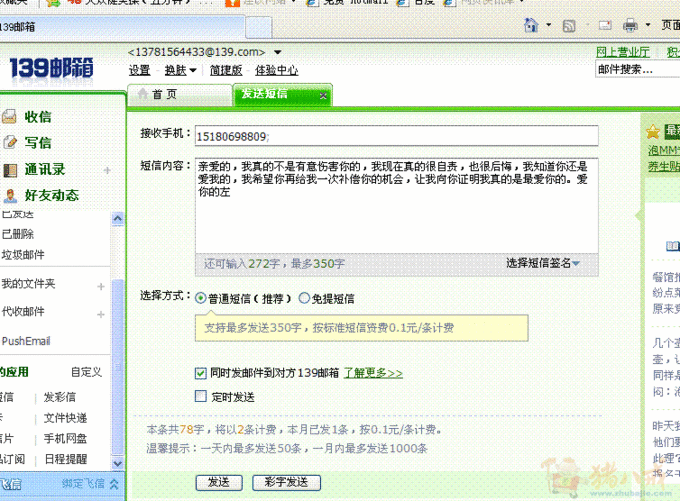The image size is (680, 501).
Task: Click into the 接收手机 number field
Action: (x=396, y=136)
